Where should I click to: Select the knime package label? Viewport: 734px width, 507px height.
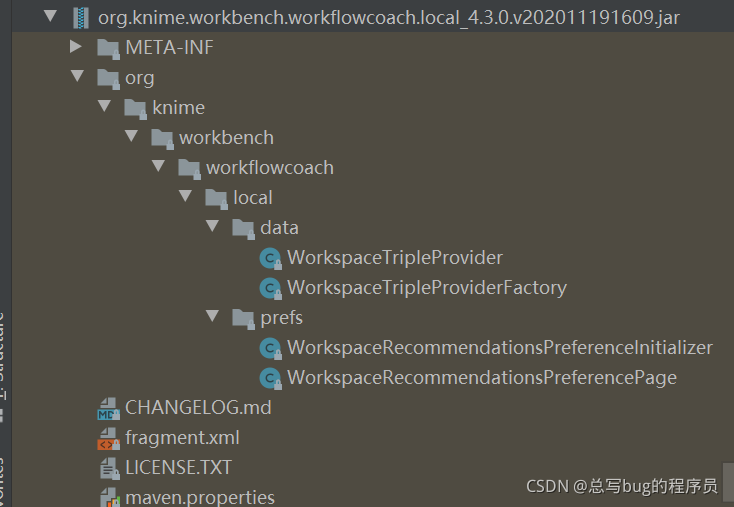click(178, 108)
